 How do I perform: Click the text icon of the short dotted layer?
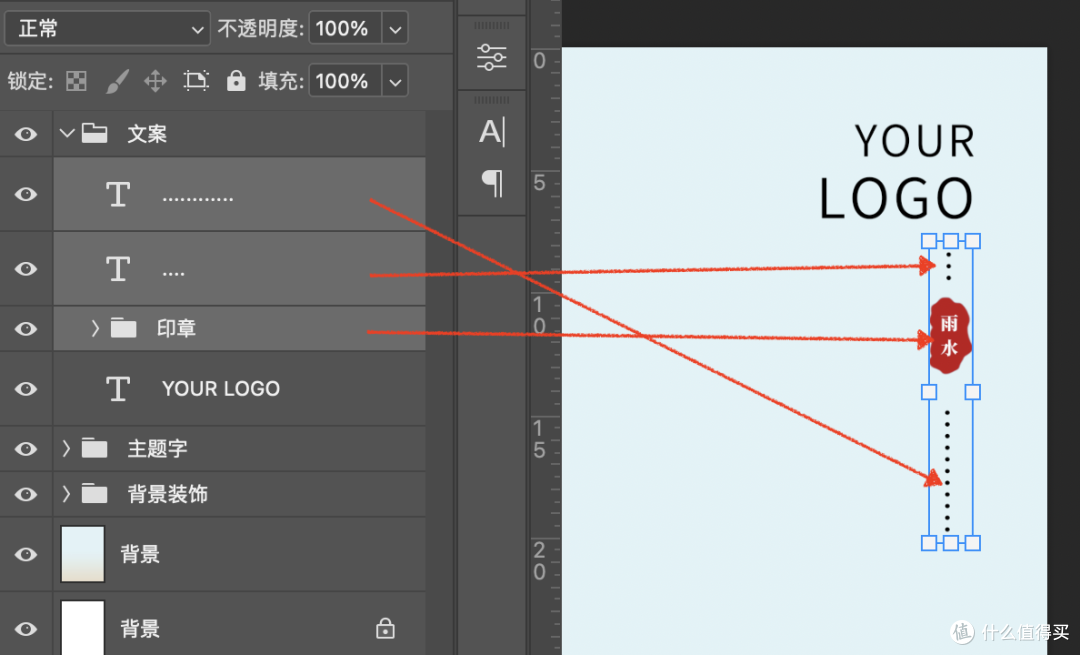coord(118,269)
